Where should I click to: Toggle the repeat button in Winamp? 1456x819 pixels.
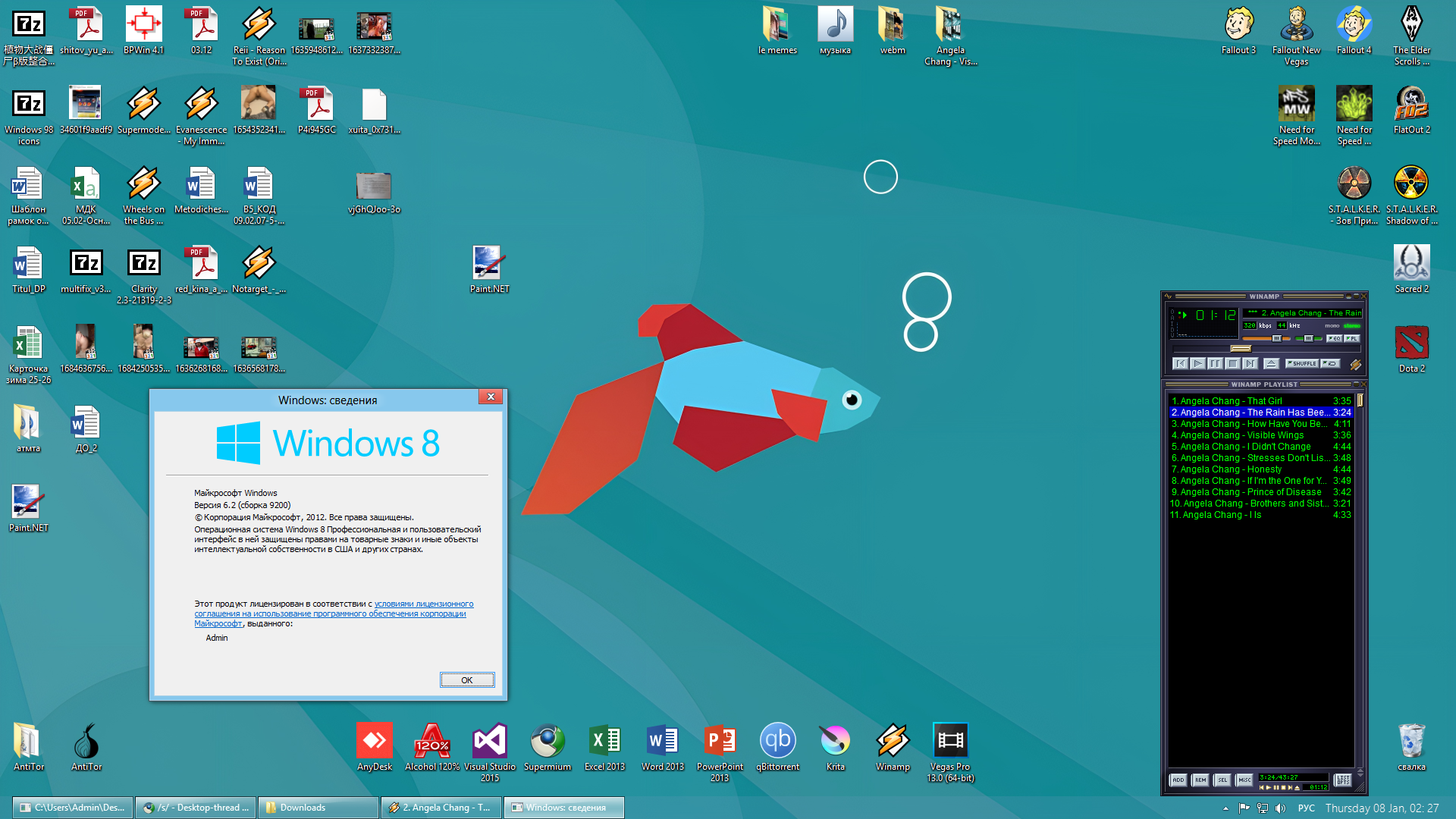(1330, 363)
